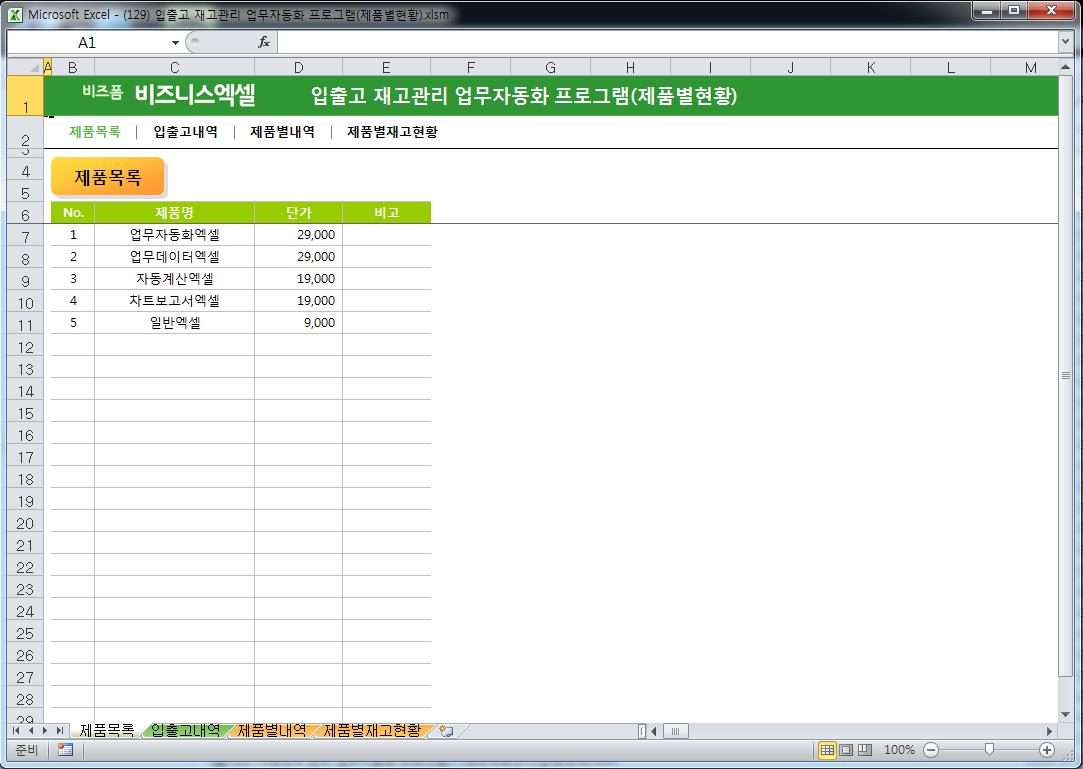Click the zoom out minus button
The width and height of the screenshot is (1083, 769).
click(931, 750)
